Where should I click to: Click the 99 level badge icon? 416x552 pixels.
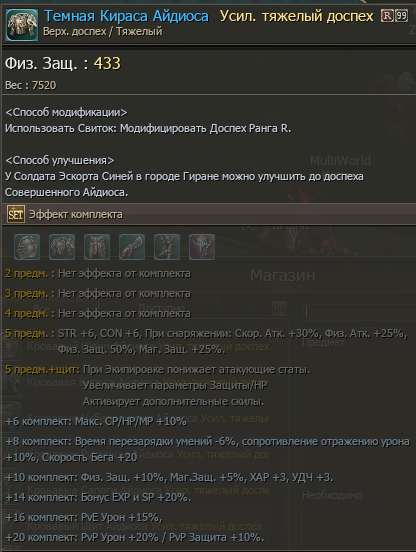pos(402,15)
